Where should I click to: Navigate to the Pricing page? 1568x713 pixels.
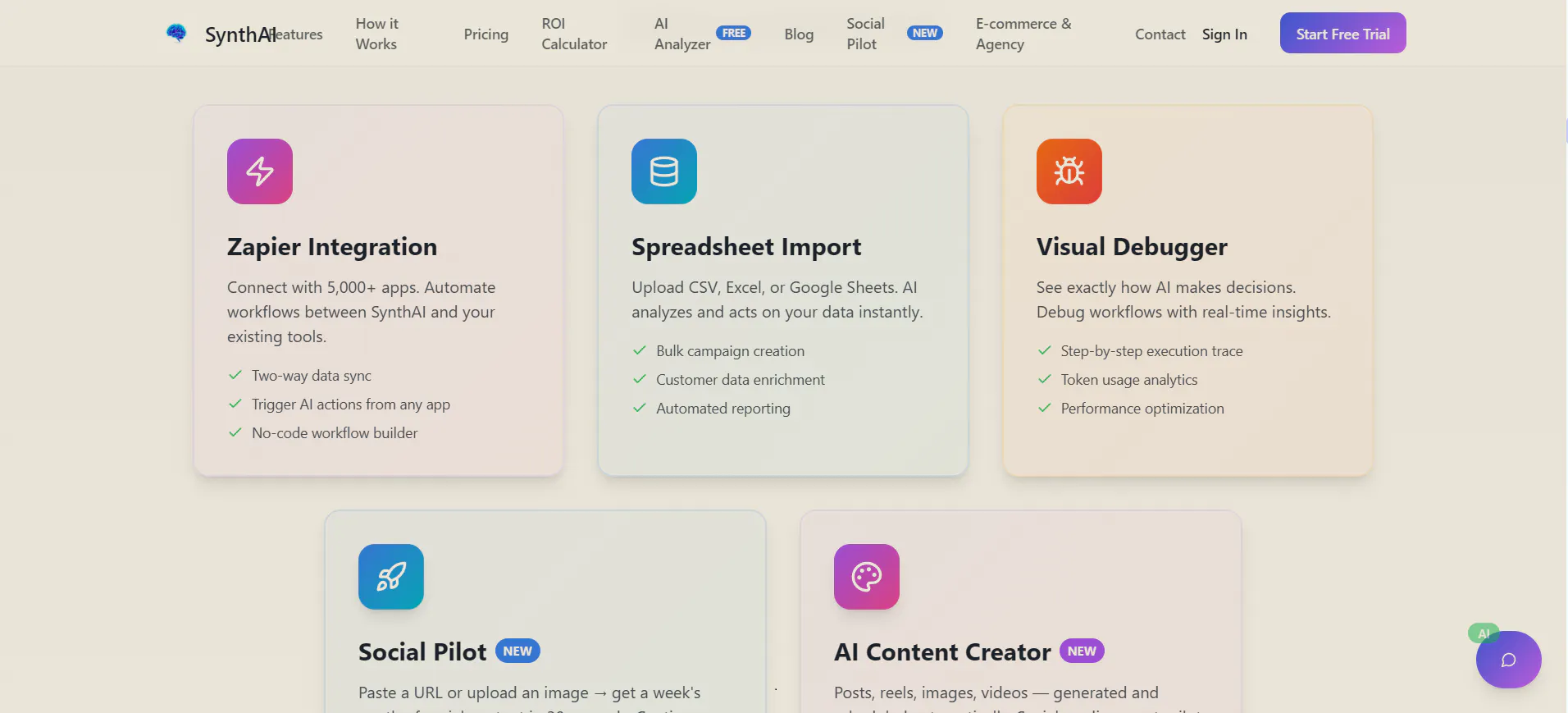point(486,34)
